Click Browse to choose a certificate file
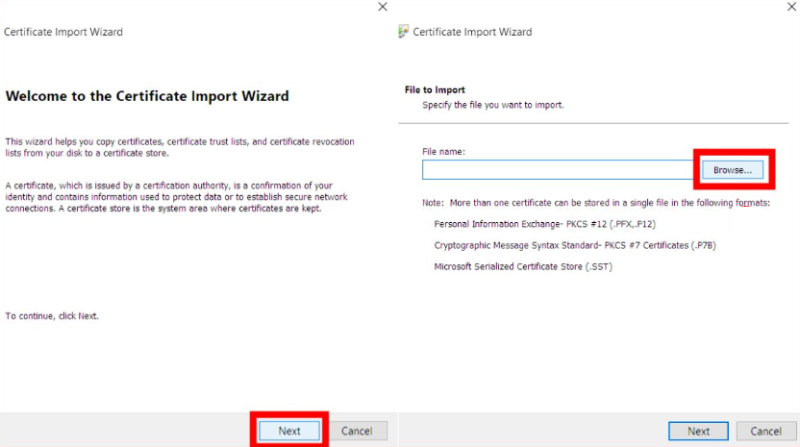Viewport: 800px width, 447px height. (733, 170)
